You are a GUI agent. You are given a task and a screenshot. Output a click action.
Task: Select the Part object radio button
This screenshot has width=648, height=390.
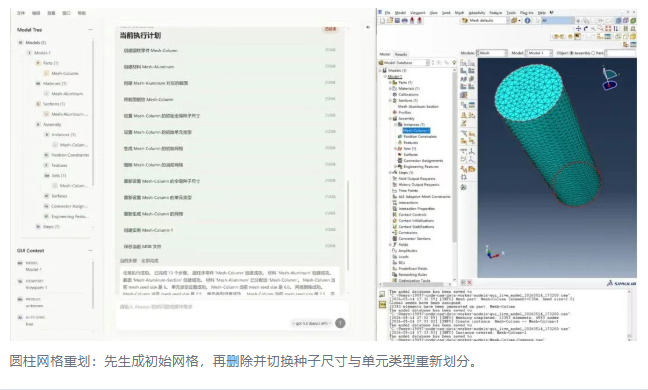(593, 53)
